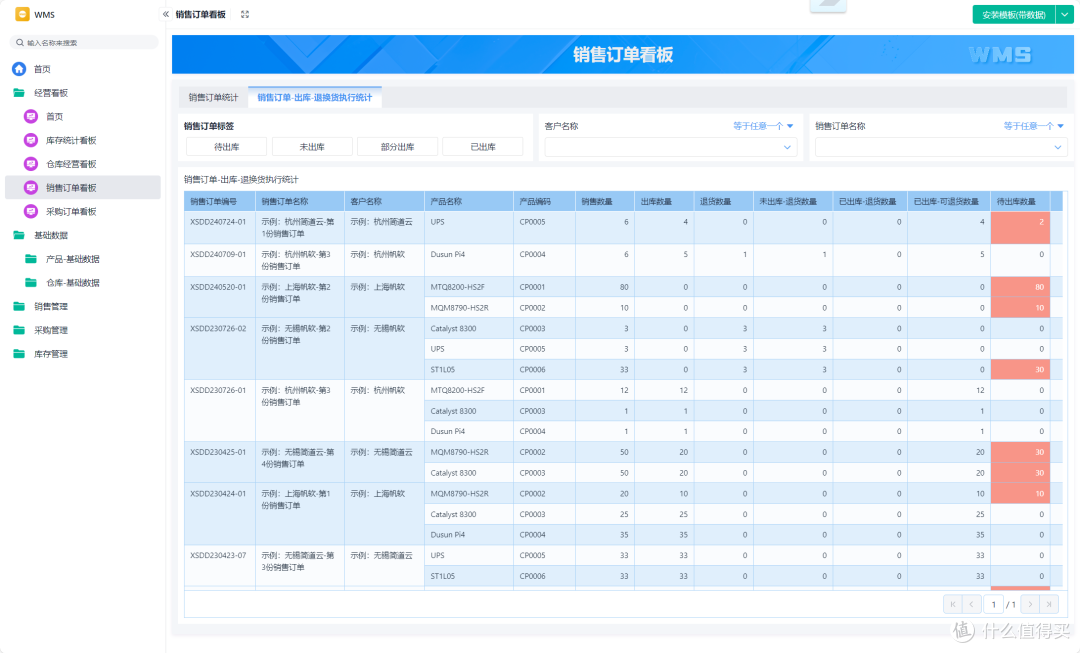Click 待出库数量 column header
This screenshot has width=1080, height=653.
[1020, 201]
